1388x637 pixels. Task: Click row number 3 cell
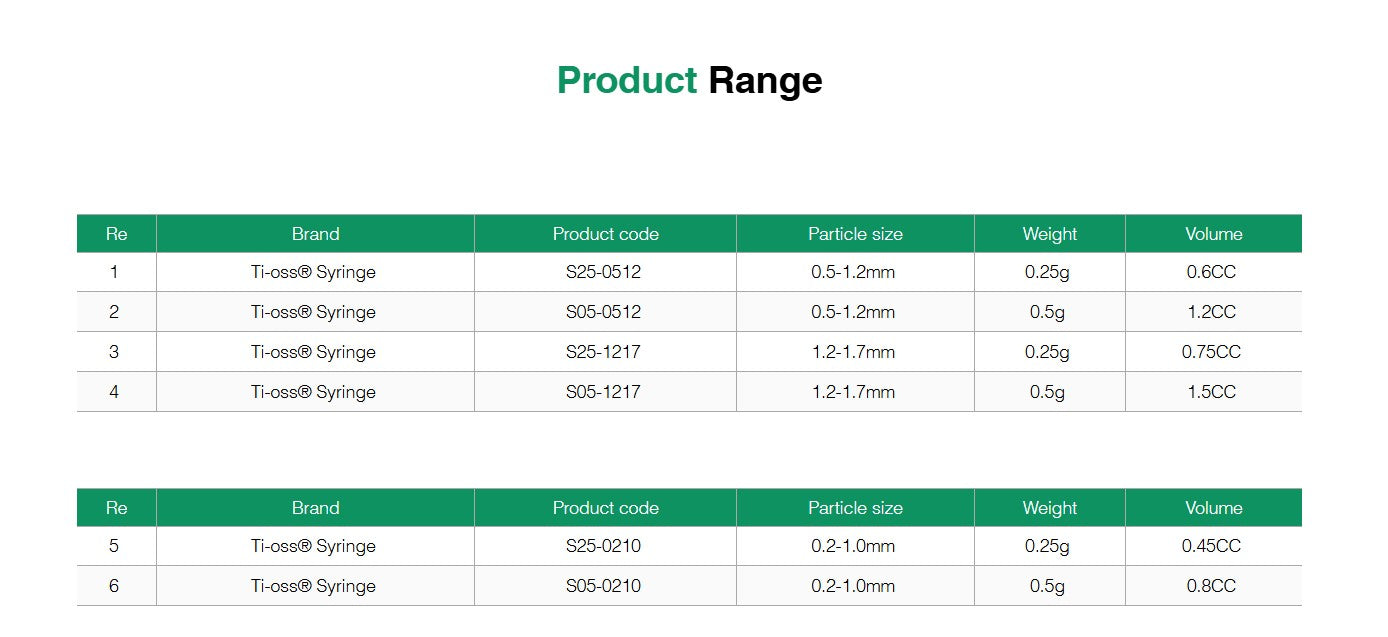tap(114, 352)
